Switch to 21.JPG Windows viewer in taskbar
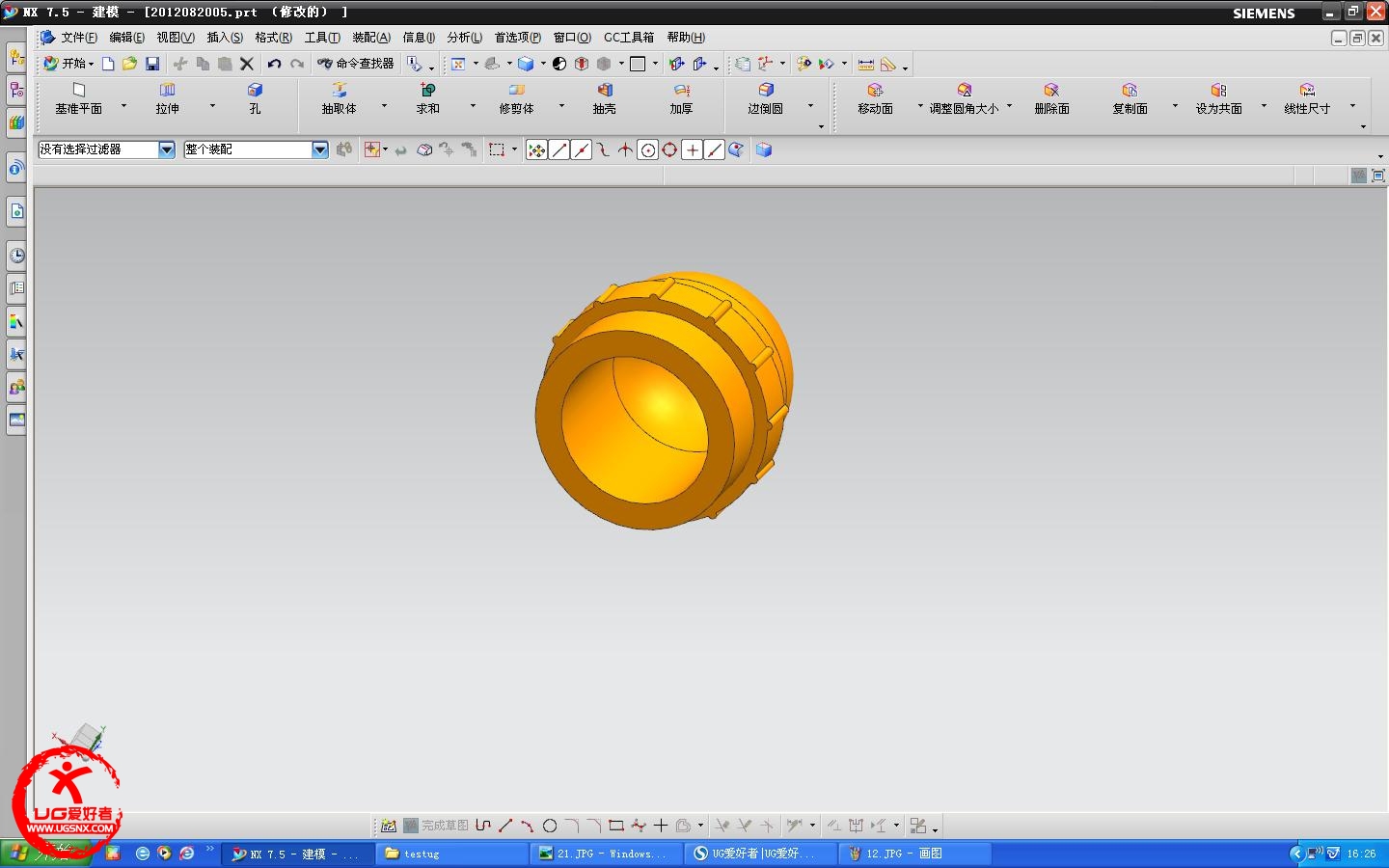The height and width of the screenshot is (868, 1389). pyautogui.click(x=606, y=854)
